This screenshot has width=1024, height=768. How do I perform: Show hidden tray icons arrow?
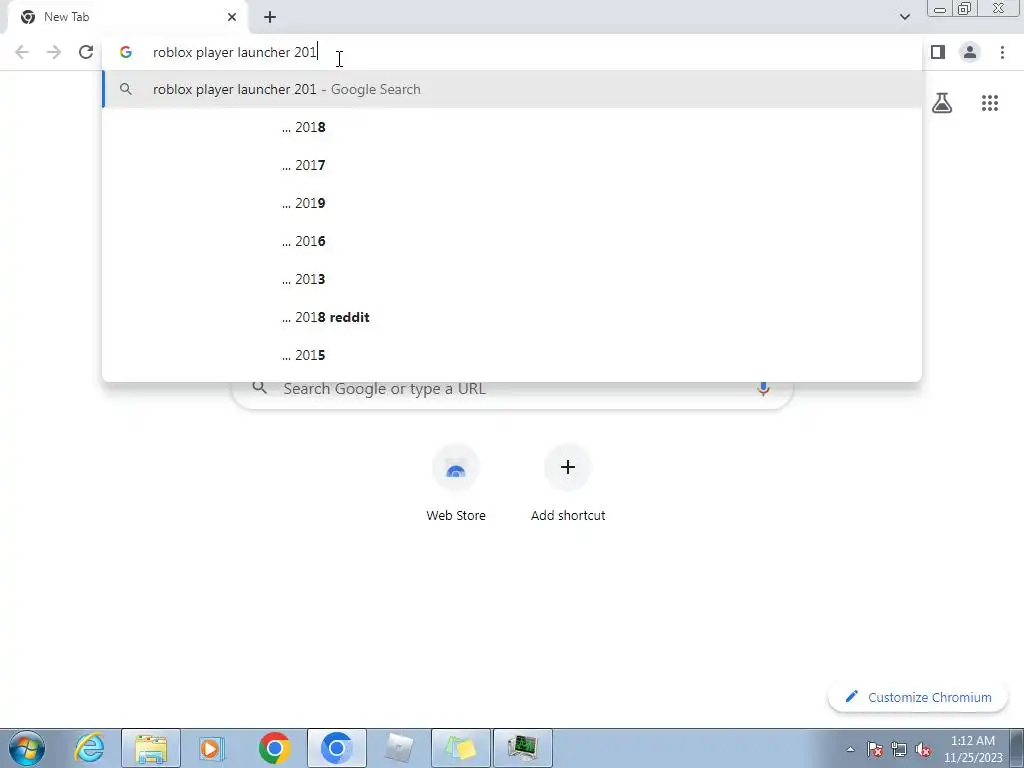[x=850, y=749]
